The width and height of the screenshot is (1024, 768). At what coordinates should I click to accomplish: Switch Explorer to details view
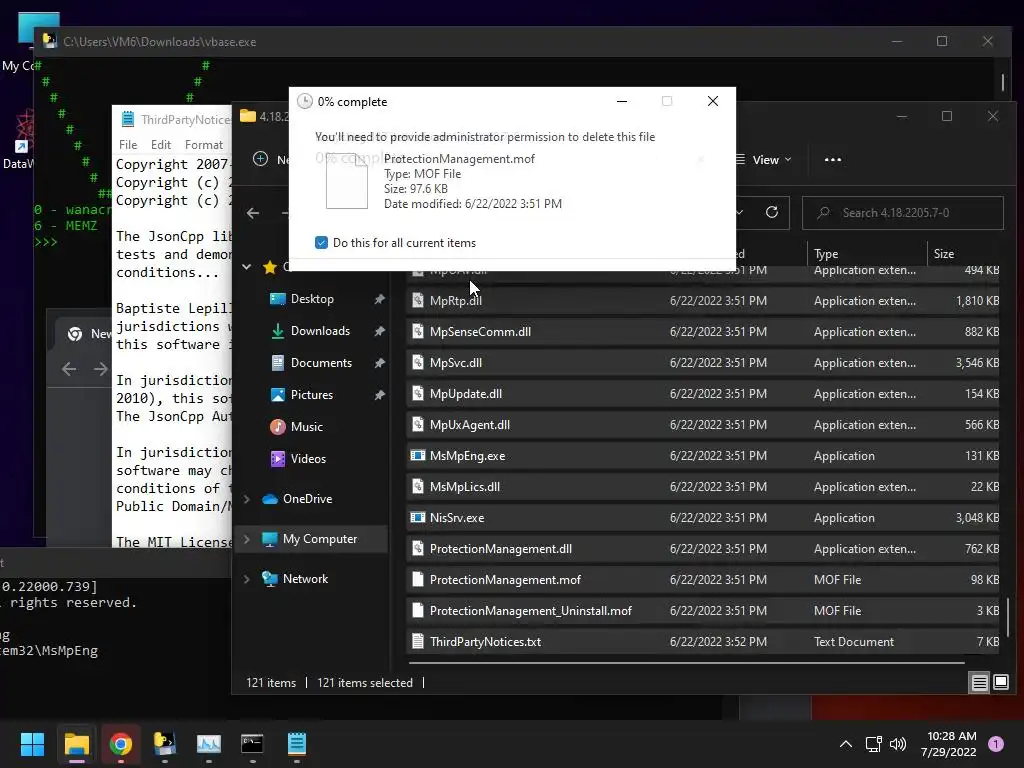pos(980,682)
